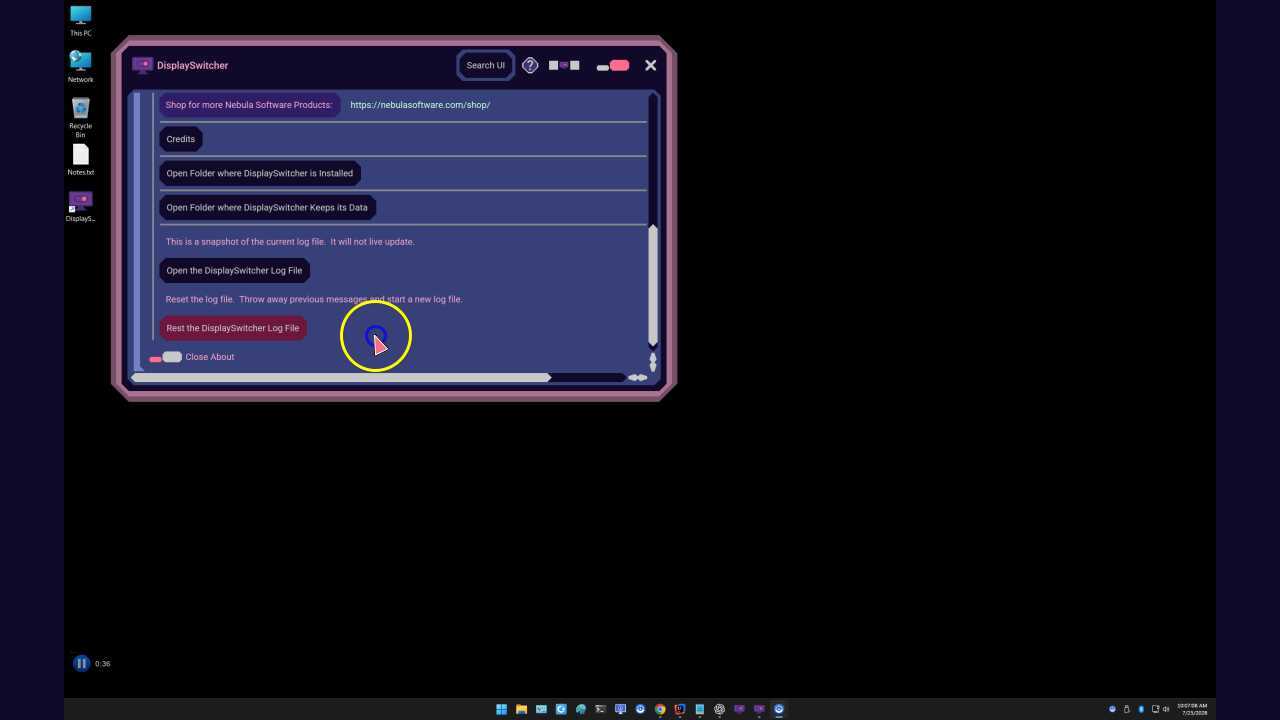Select the Notes.txt file on desktop
The image size is (1280, 720).
point(81,160)
